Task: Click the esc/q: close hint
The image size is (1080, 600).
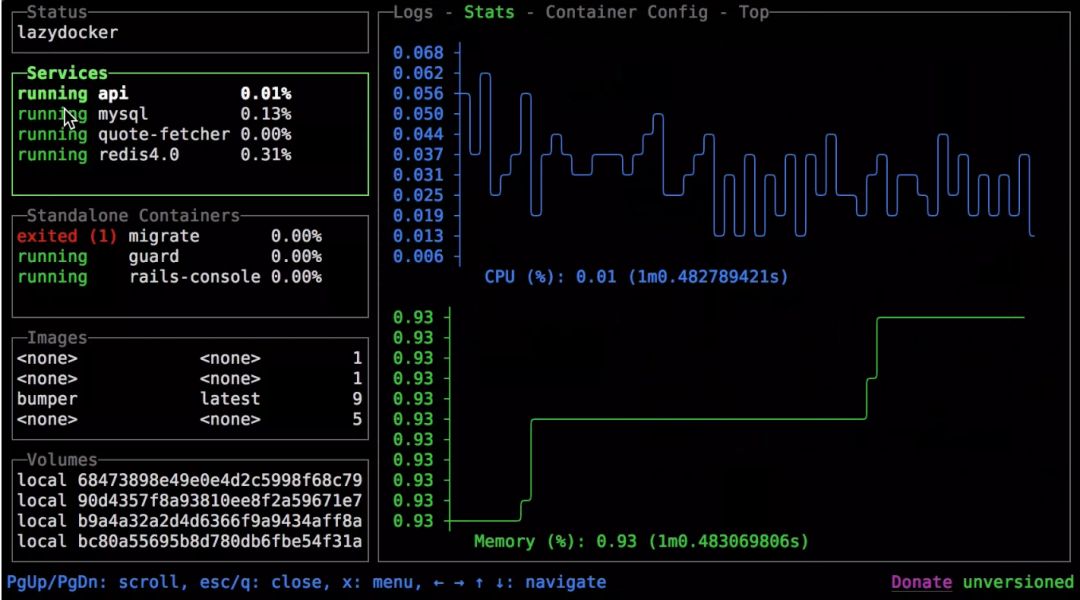Action: 265,582
